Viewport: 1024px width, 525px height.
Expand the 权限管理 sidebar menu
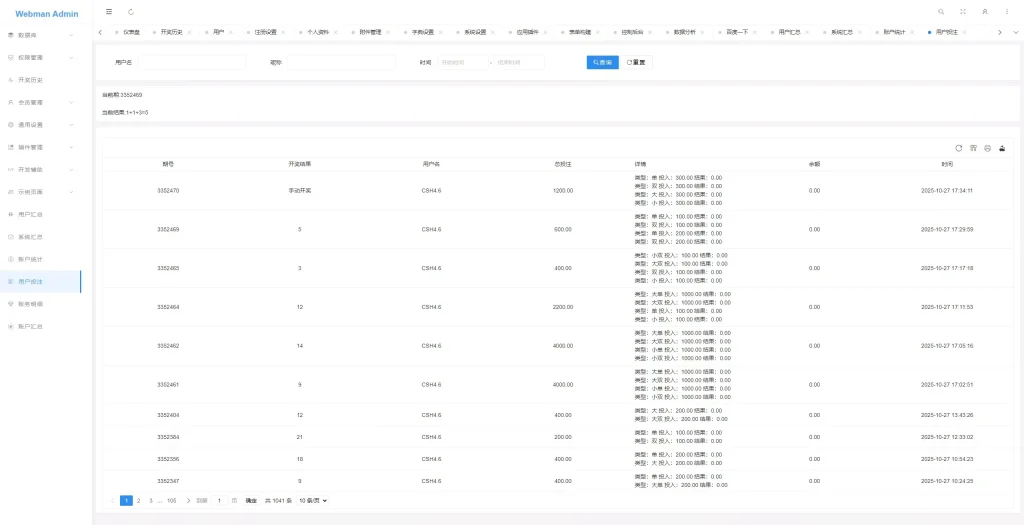tap(40, 57)
